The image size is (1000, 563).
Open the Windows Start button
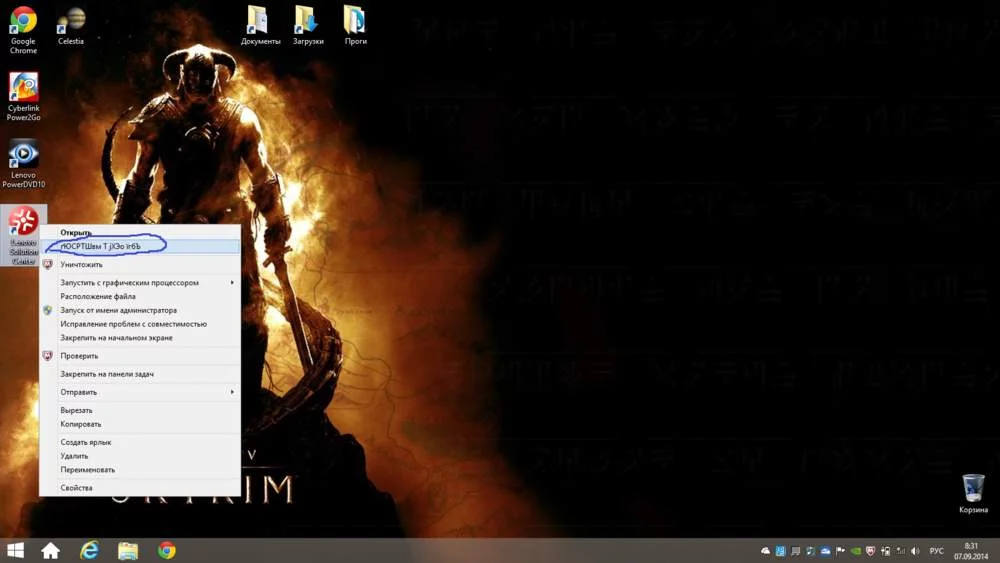click(15, 550)
